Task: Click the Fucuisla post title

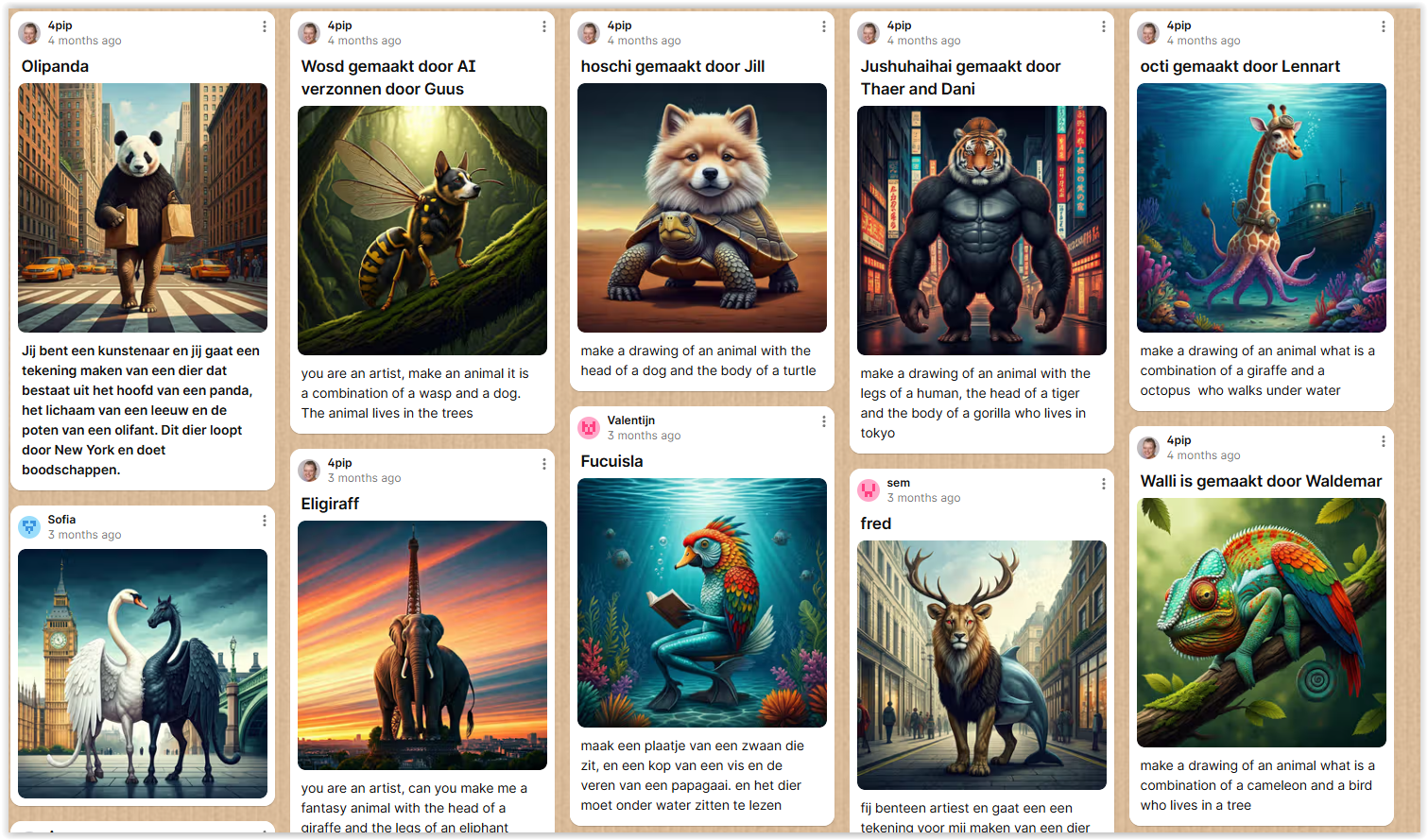Action: (611, 461)
